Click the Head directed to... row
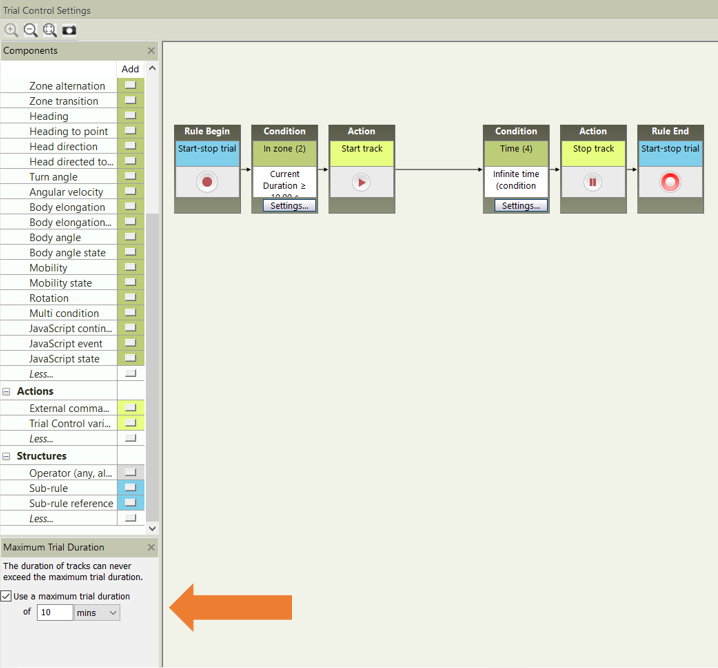The height and width of the screenshot is (668, 718). pyautogui.click(x=72, y=162)
